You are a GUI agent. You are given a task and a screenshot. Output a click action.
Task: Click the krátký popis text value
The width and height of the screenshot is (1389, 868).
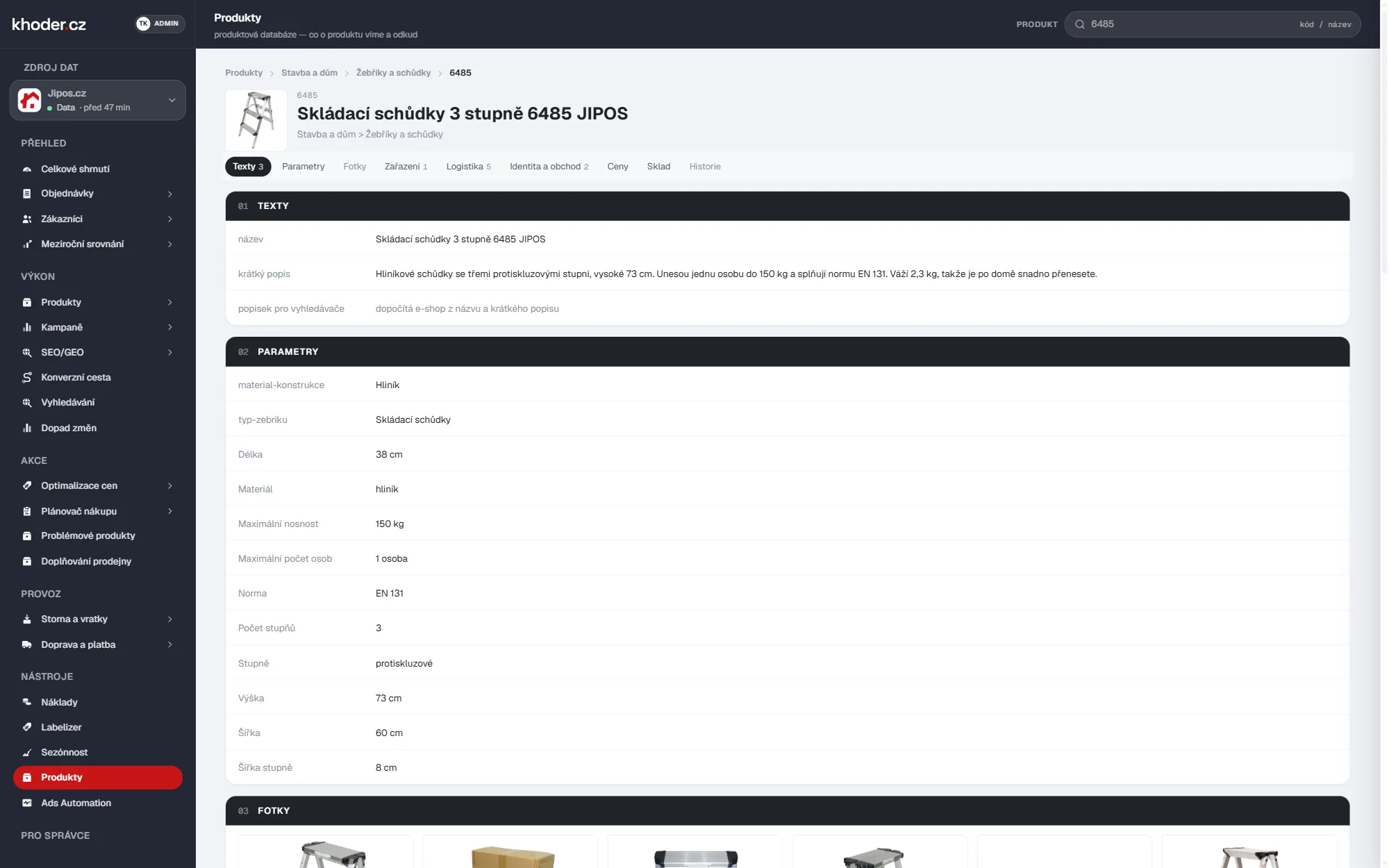(x=736, y=274)
